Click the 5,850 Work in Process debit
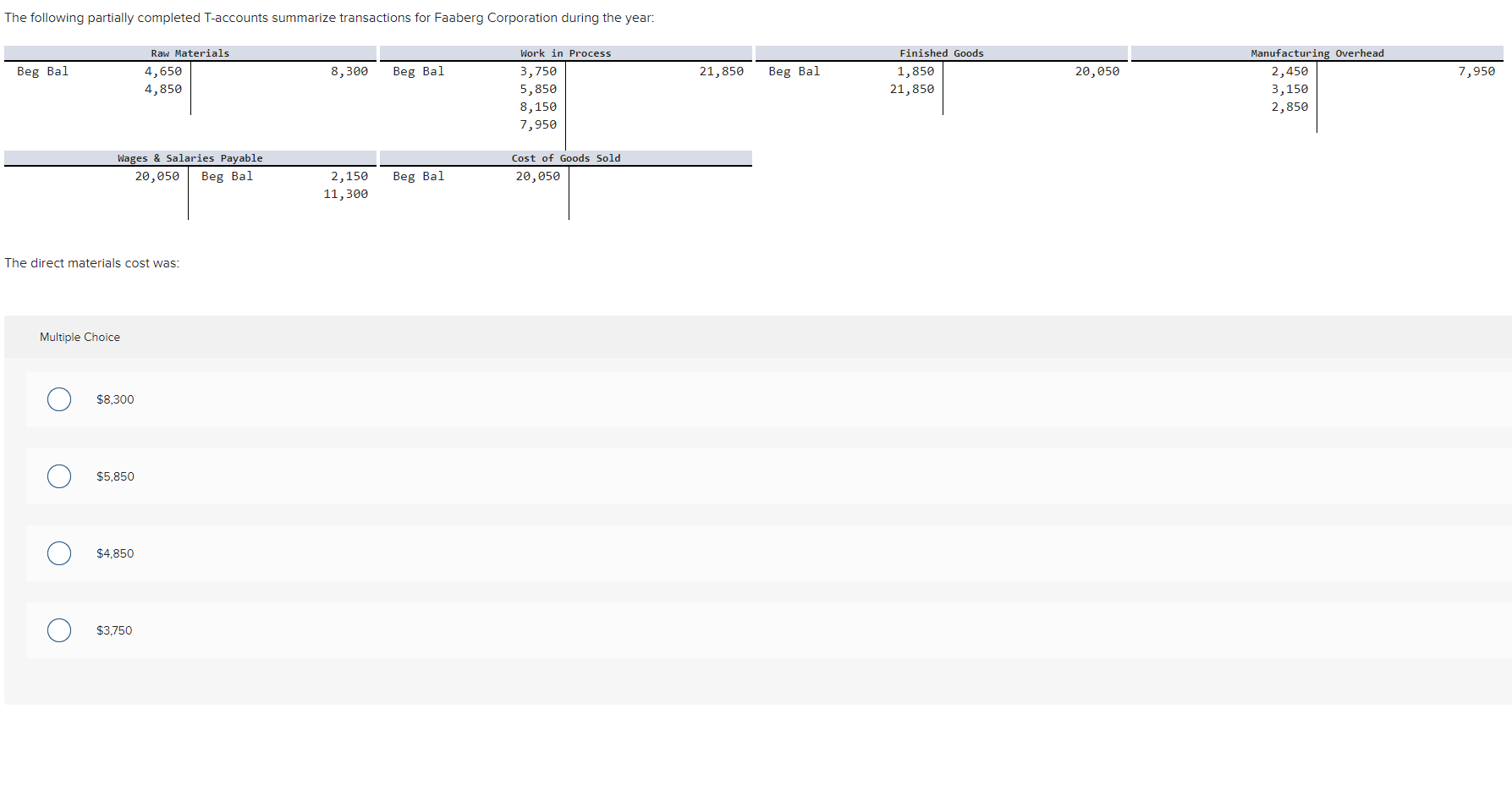Viewport: 1512px width, 797px height. point(538,89)
